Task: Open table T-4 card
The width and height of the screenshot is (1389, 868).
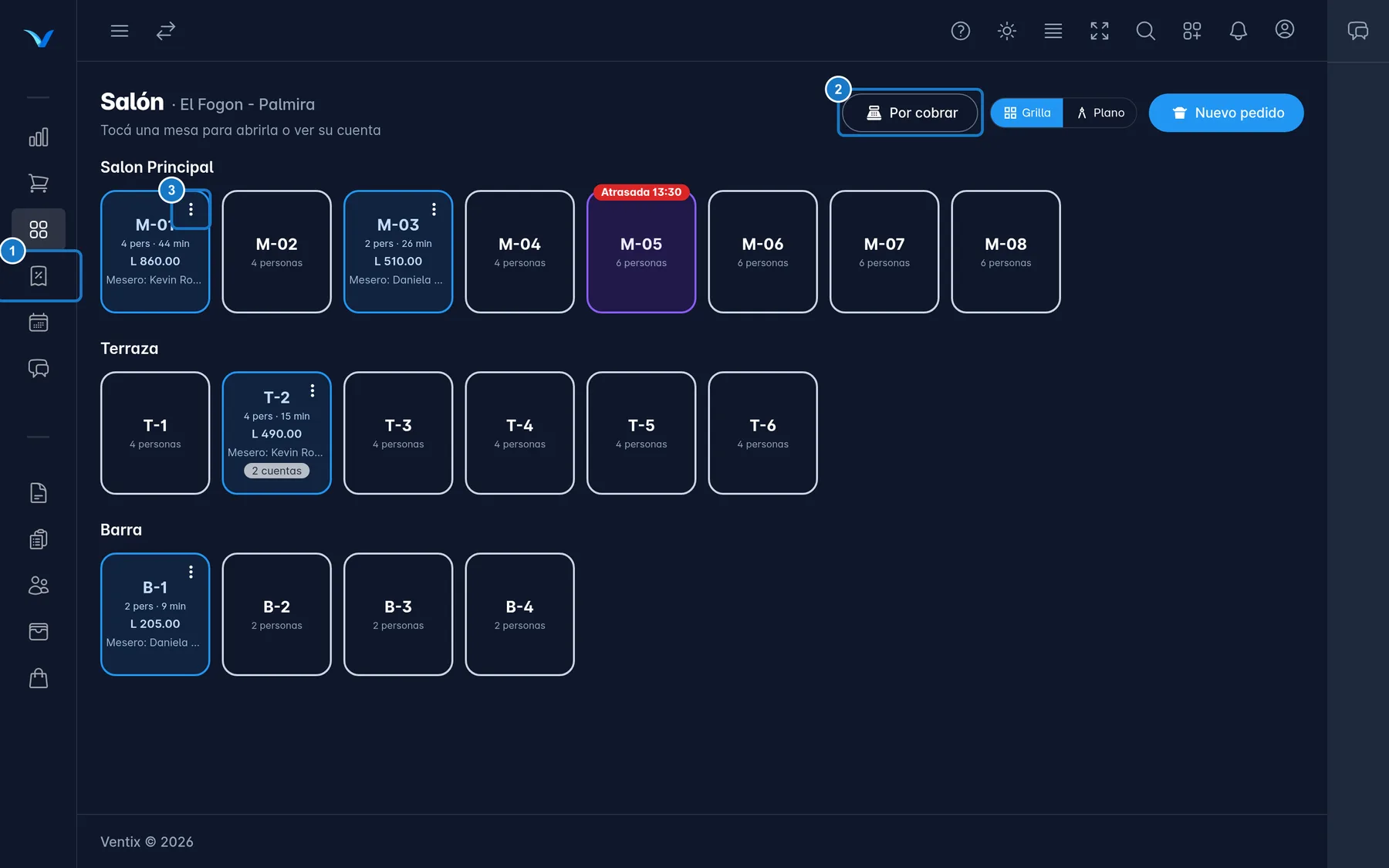Action: coord(520,433)
